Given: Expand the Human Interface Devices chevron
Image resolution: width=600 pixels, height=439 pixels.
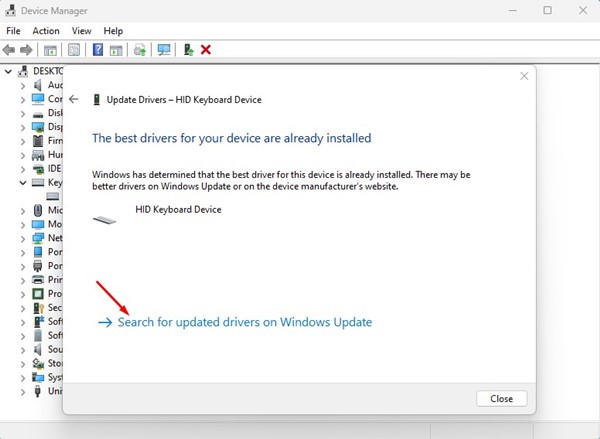Looking at the screenshot, I should tap(23, 155).
